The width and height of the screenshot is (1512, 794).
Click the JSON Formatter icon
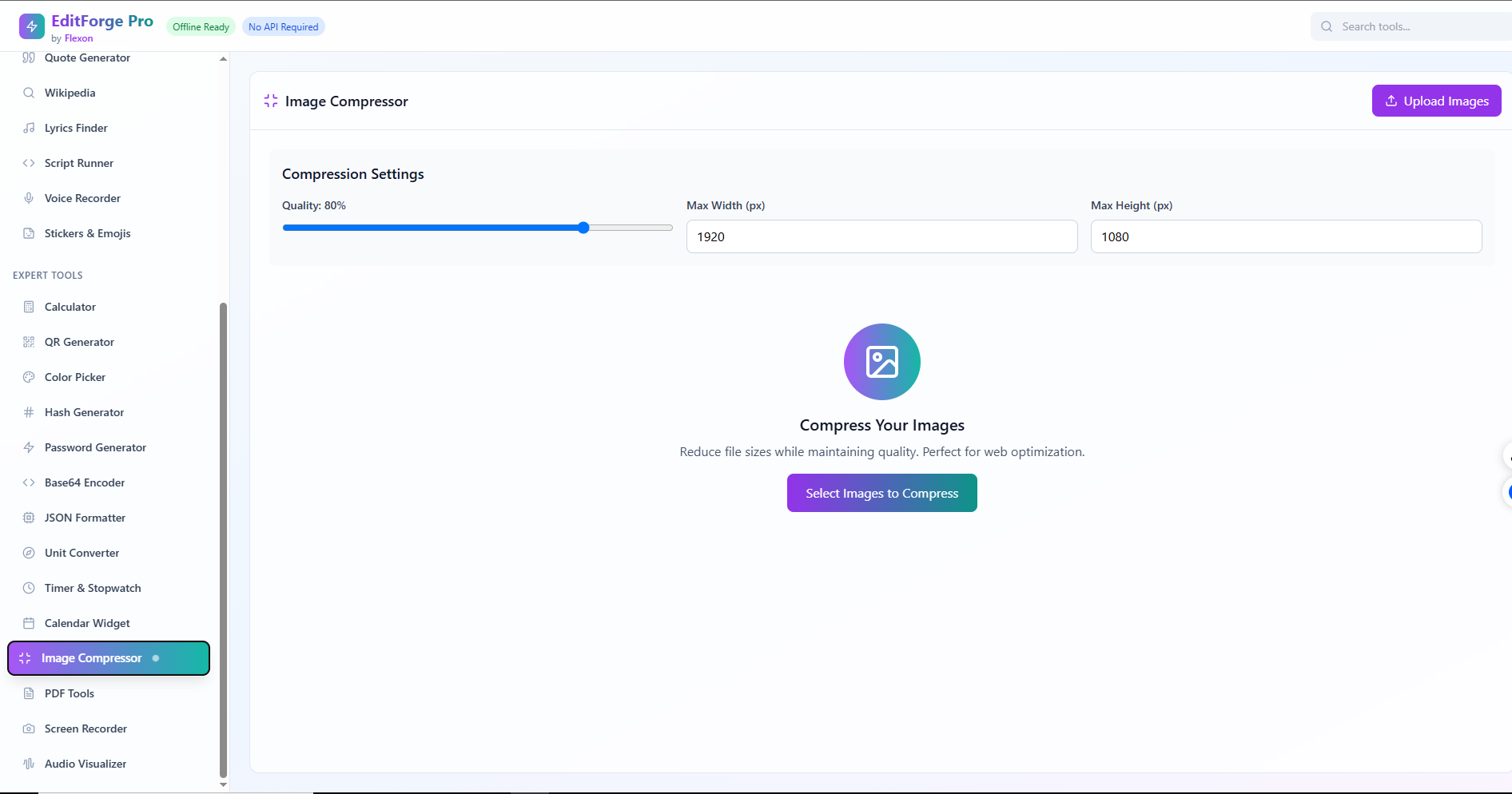click(29, 518)
